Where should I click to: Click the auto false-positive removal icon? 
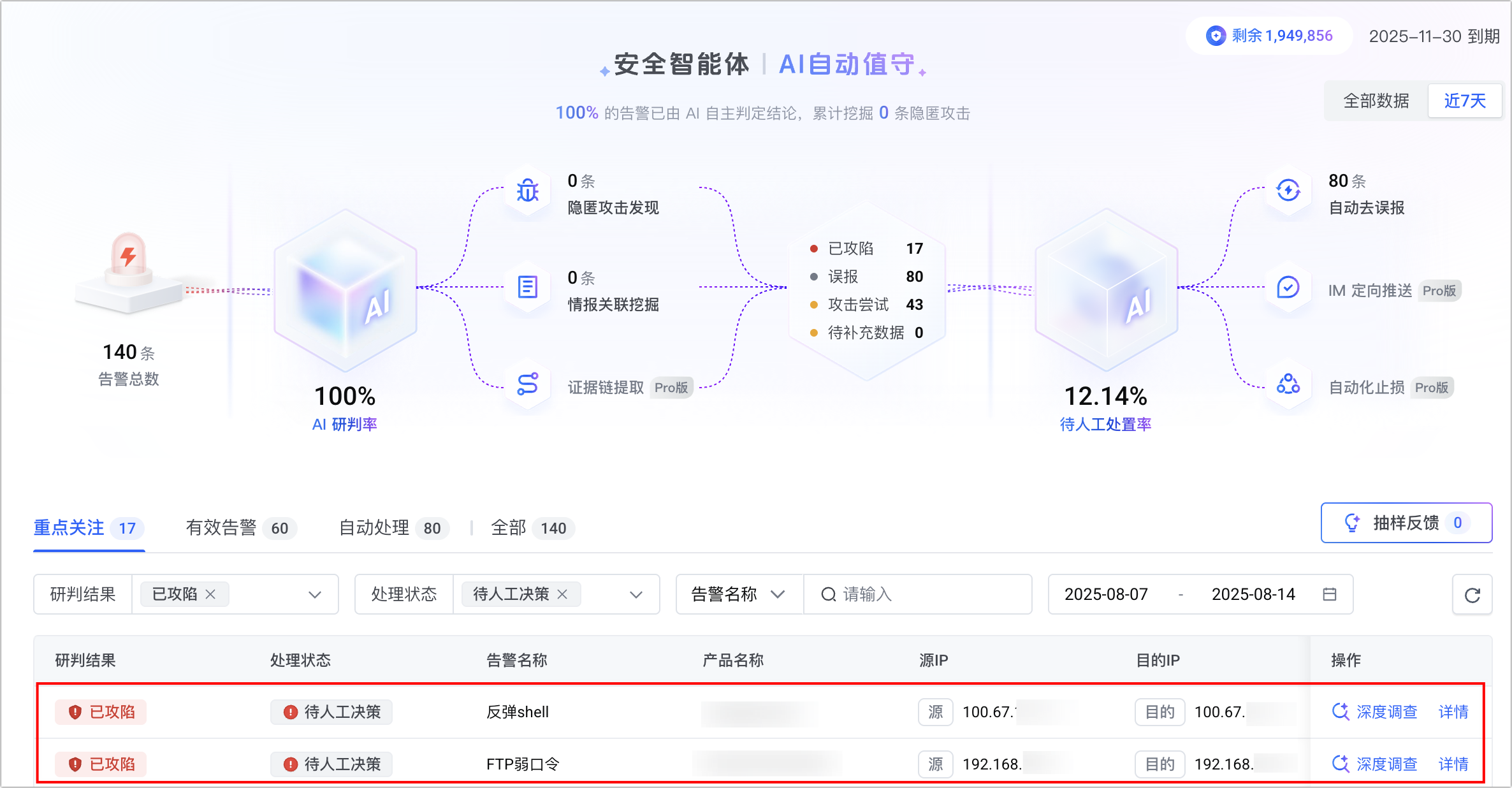click(x=1288, y=191)
